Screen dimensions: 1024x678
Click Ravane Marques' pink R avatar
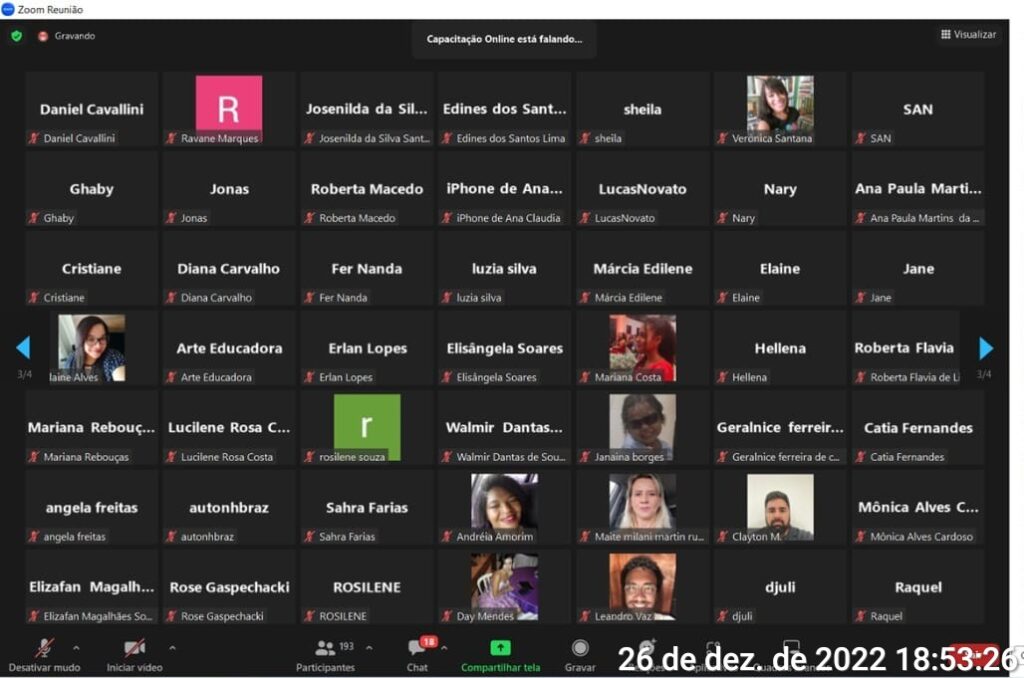228,104
